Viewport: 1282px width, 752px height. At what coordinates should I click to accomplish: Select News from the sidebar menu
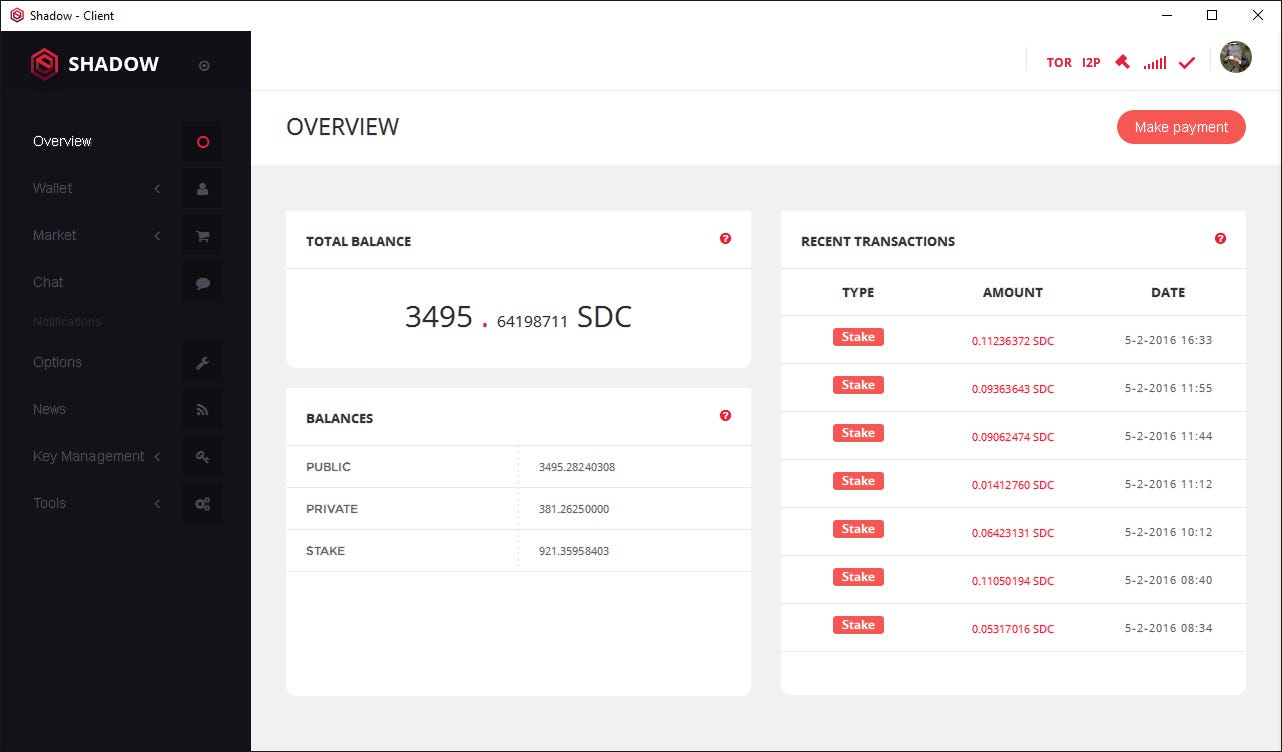(49, 409)
